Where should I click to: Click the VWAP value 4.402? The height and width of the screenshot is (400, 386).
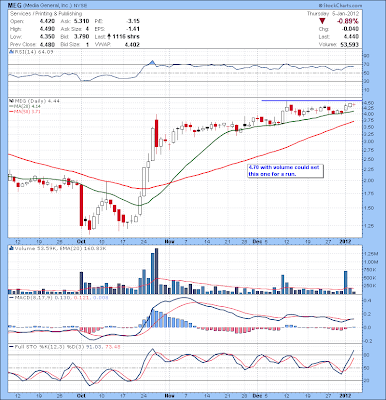click(132, 44)
